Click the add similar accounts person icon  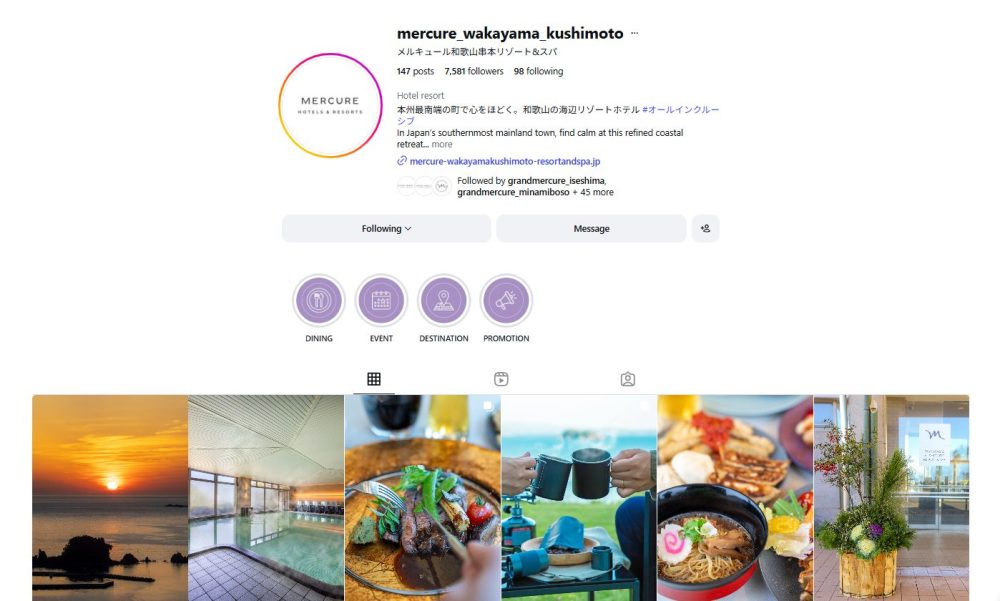[705, 228]
